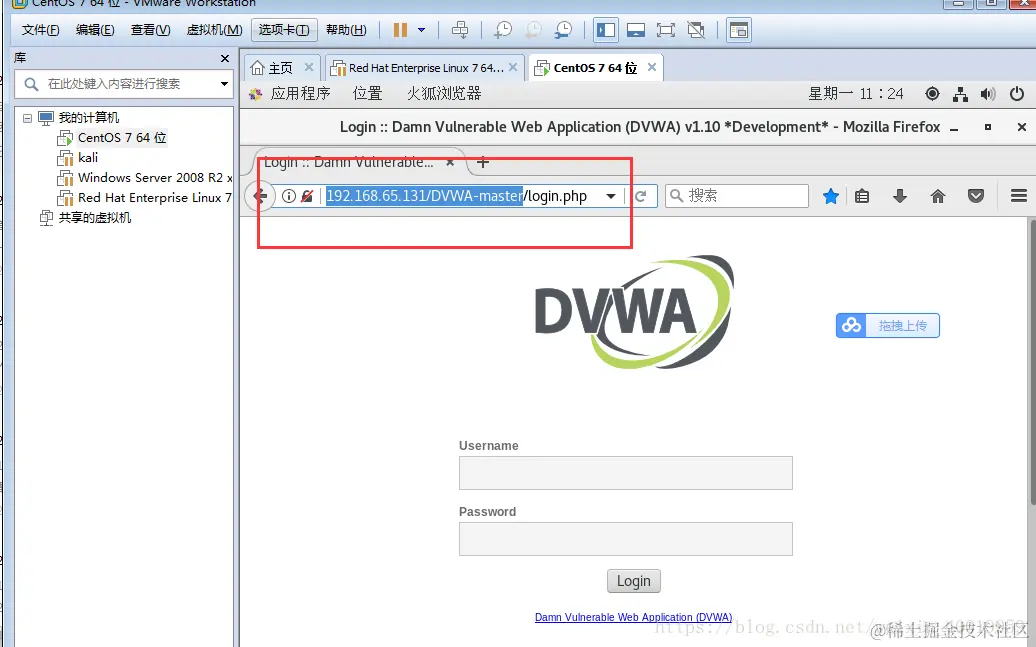The height and width of the screenshot is (647, 1036).
Task: Open the 文件(F) menu
Action: [x=40, y=30]
